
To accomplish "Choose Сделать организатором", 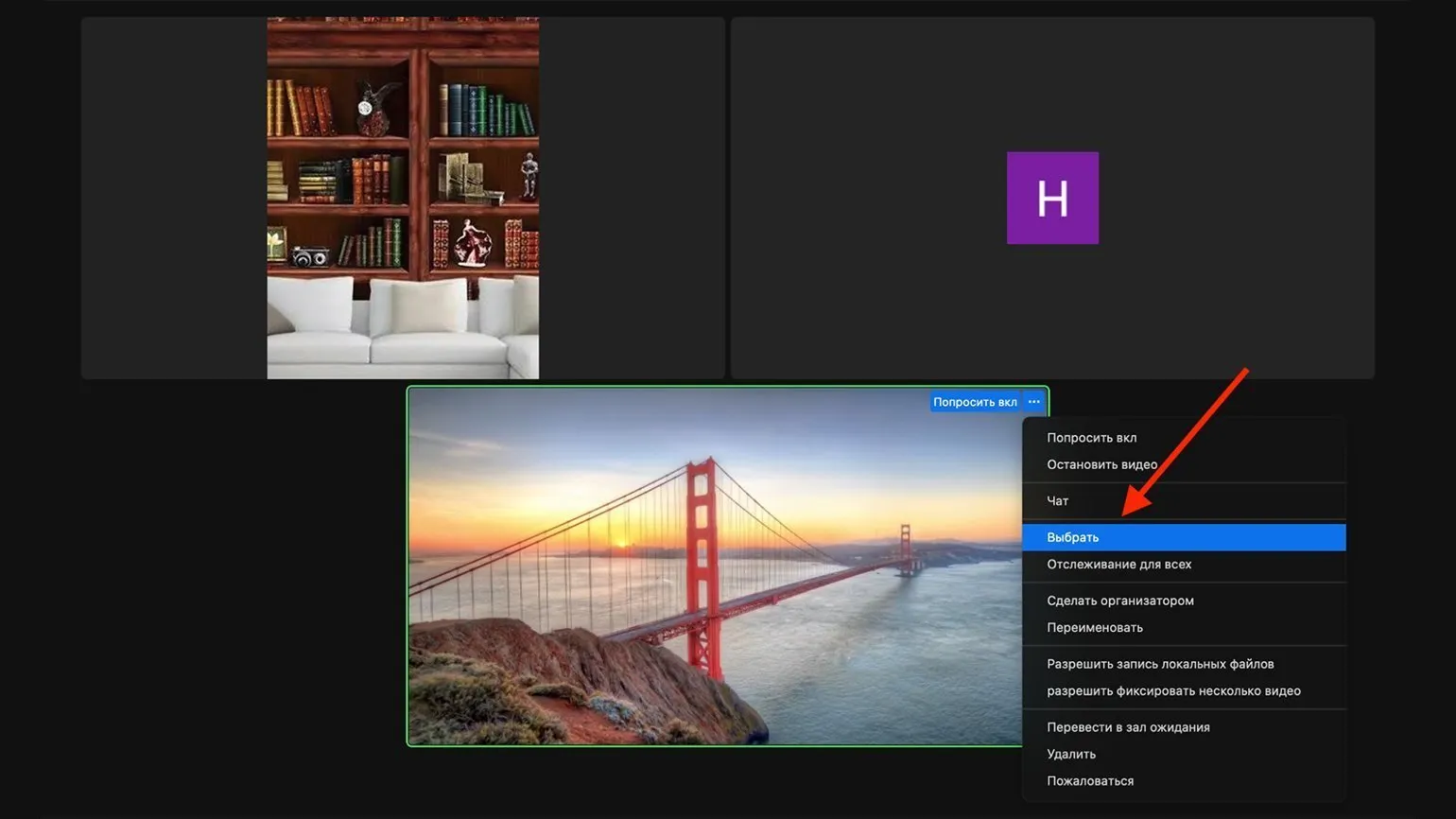I will tap(1119, 601).
